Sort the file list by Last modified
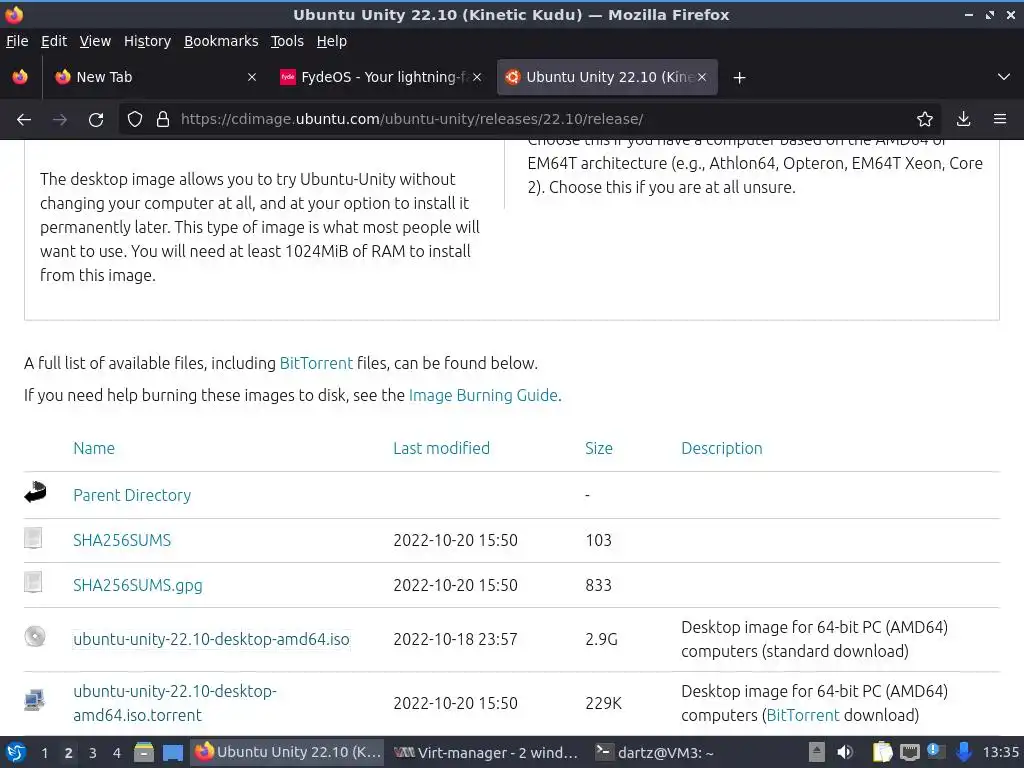The height and width of the screenshot is (768, 1024). (441, 448)
